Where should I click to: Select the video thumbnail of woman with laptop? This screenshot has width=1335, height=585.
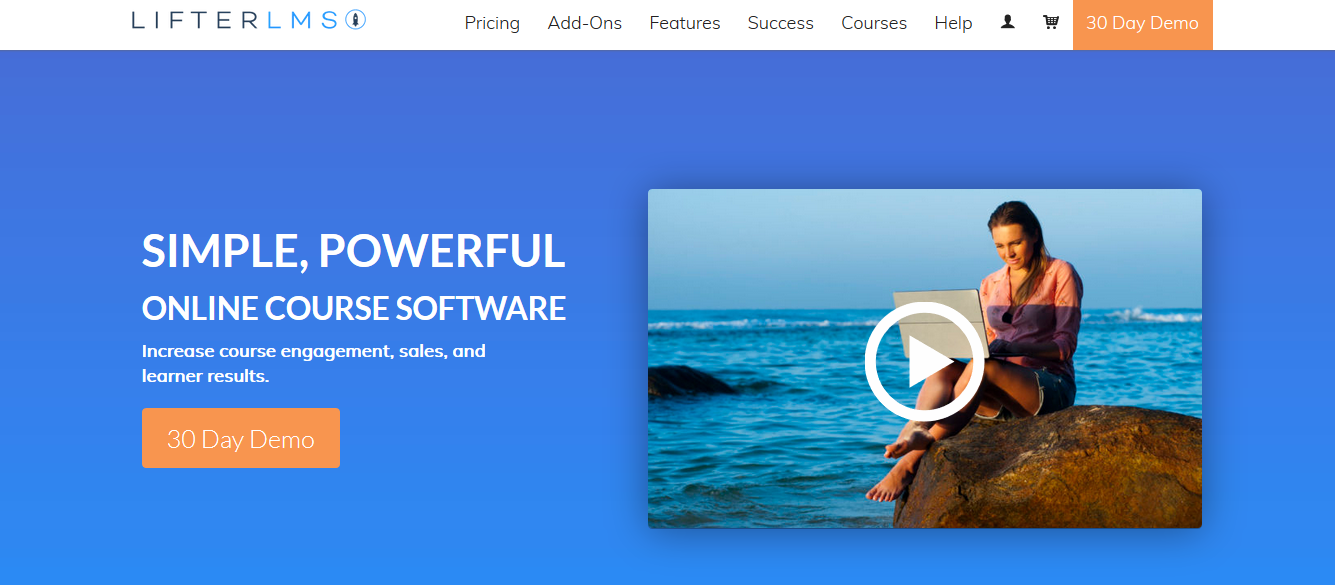[x=925, y=358]
